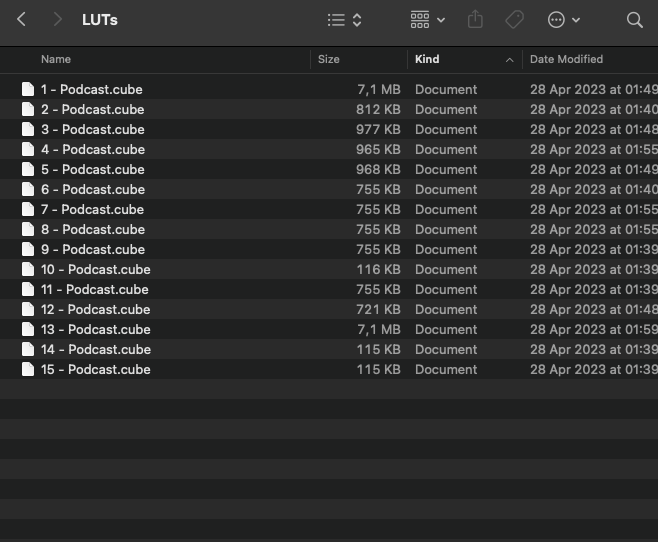Screen dimensions: 658x542
Task: Click the file icon of 10 - Podcast.cube
Action: click(28, 270)
